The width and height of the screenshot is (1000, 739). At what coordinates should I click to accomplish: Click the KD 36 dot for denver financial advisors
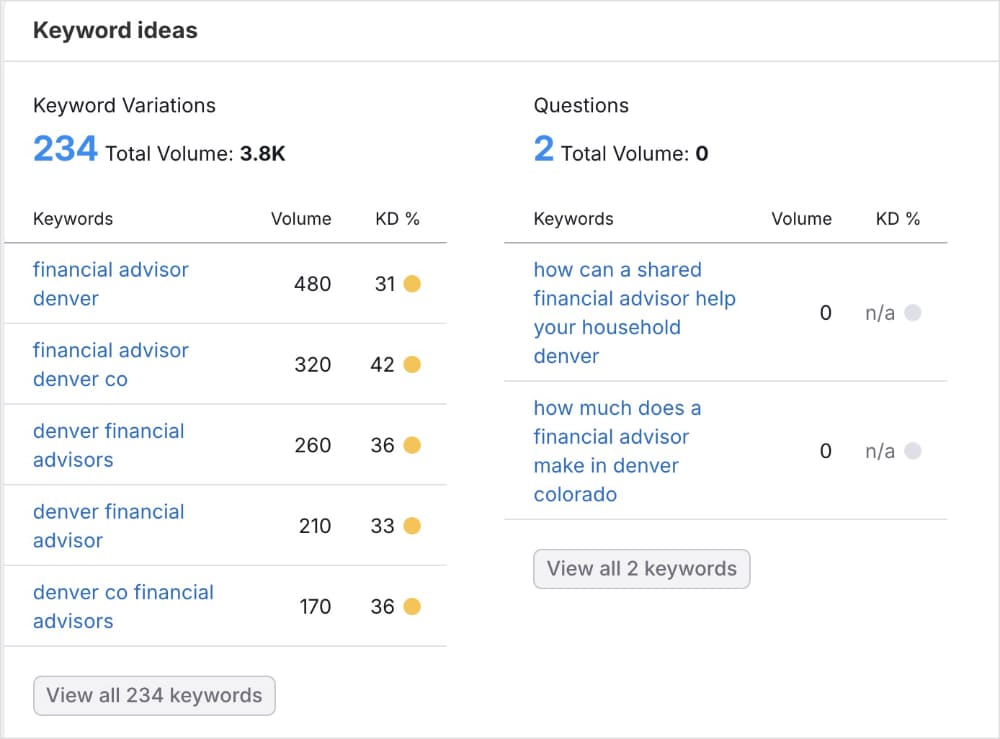tap(413, 445)
